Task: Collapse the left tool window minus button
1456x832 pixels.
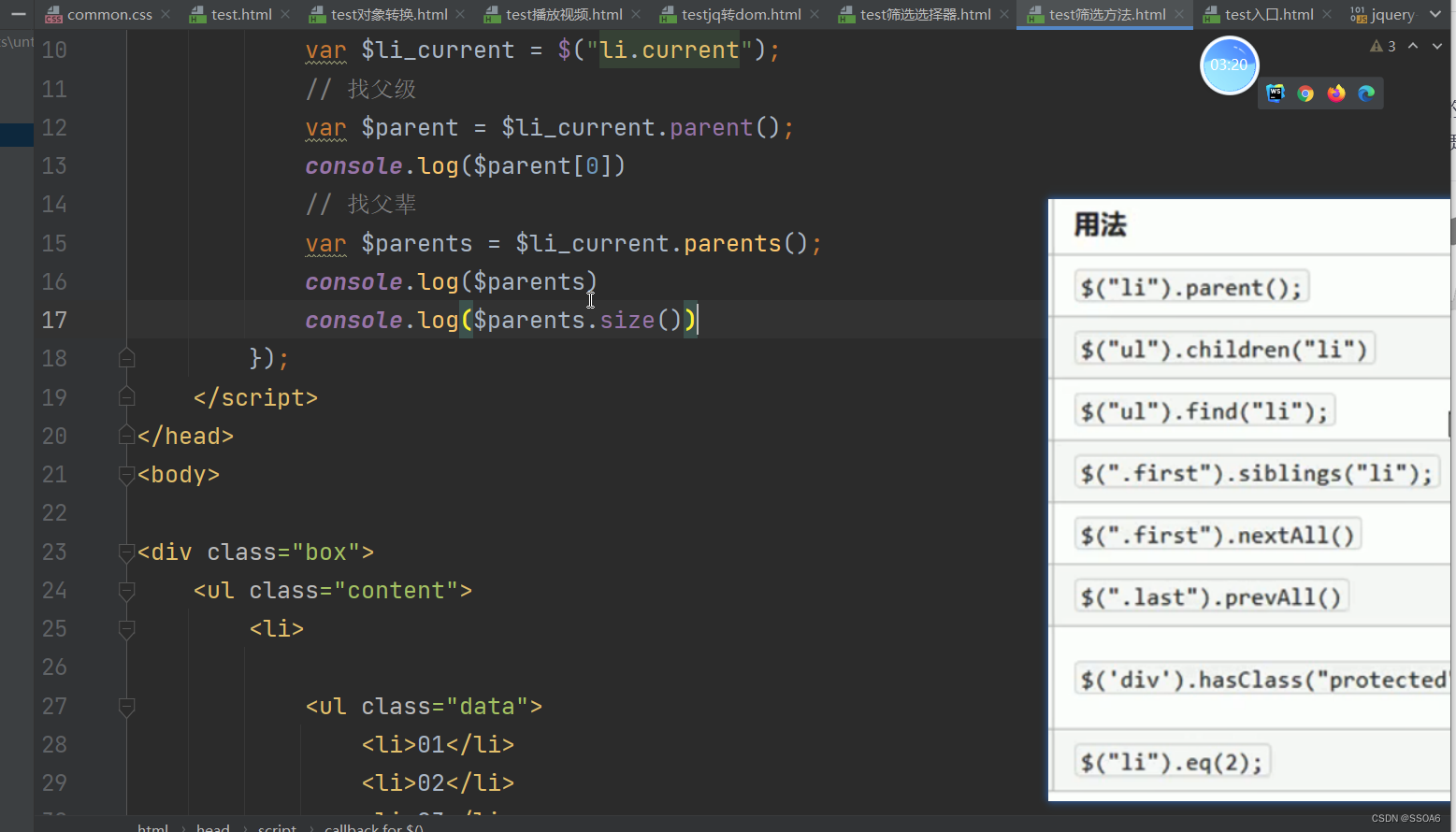Action: [x=18, y=14]
